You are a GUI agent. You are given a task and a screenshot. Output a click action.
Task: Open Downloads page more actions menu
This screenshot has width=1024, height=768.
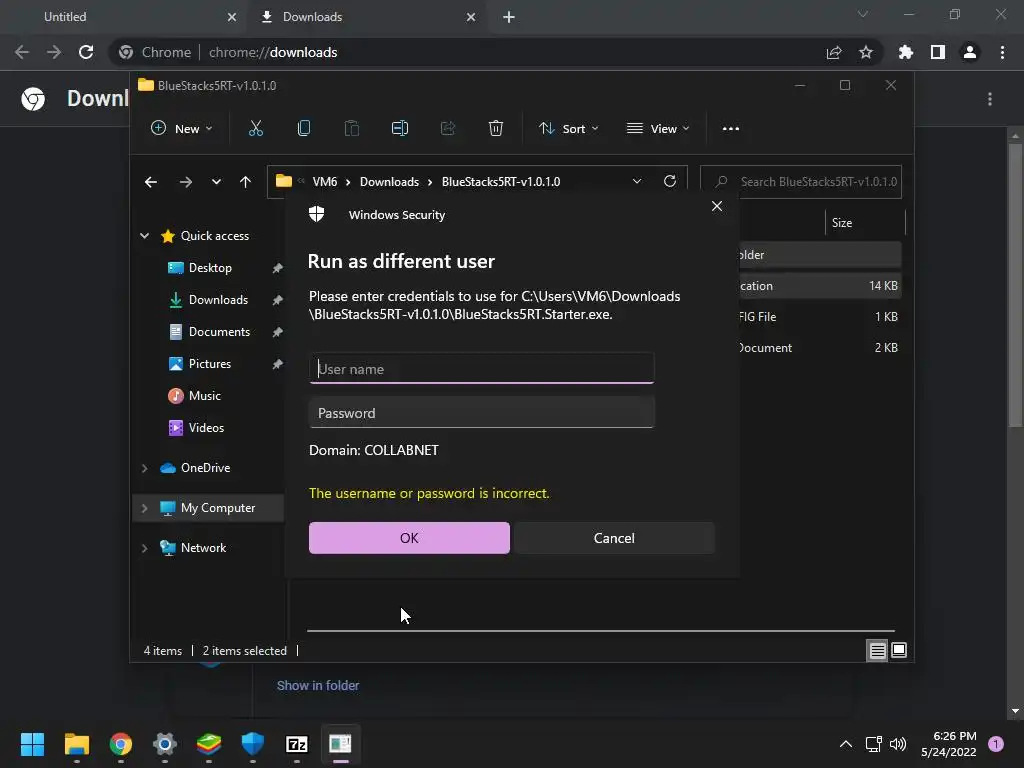[x=990, y=99]
